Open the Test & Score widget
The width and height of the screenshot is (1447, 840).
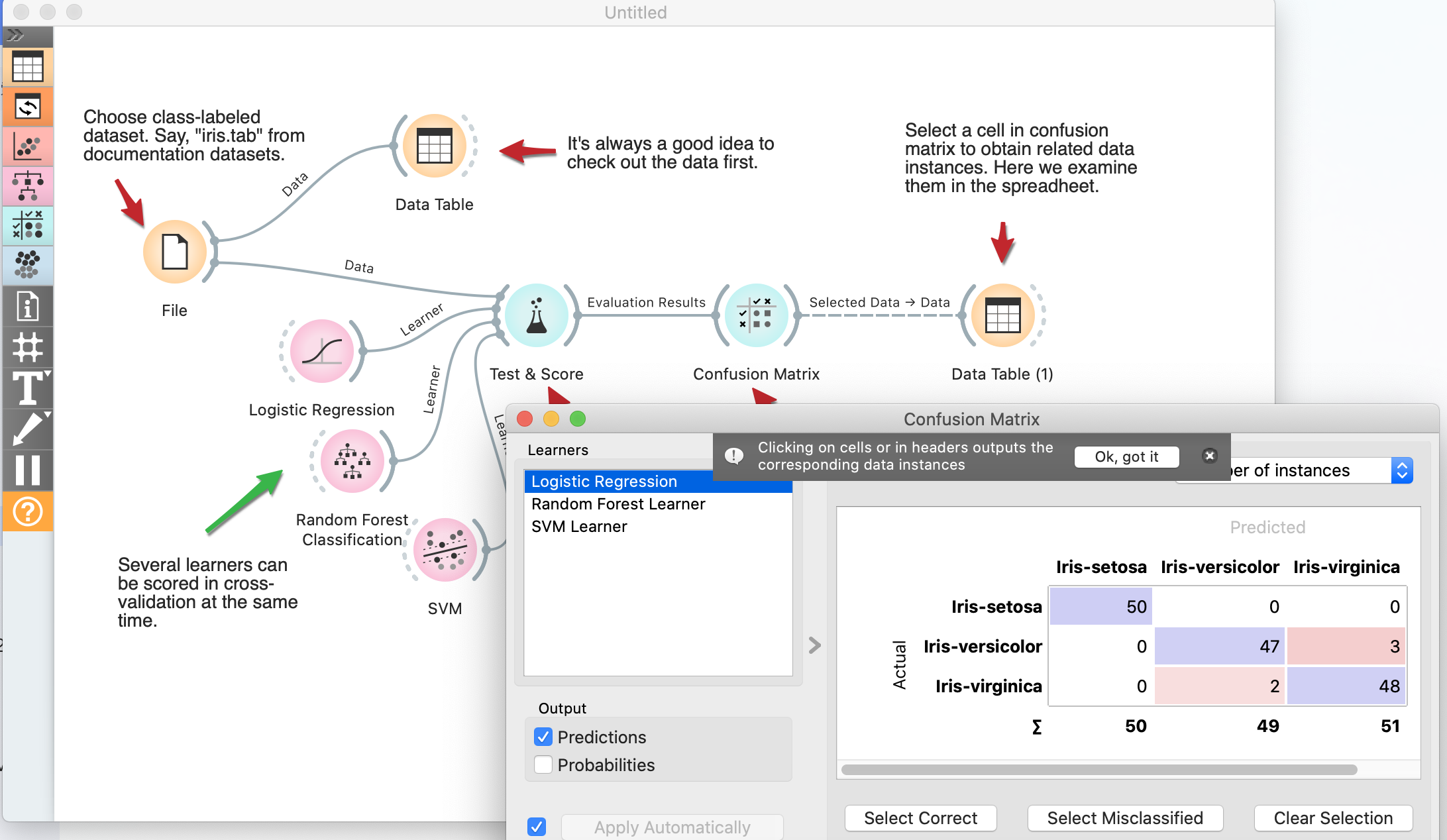coord(536,315)
